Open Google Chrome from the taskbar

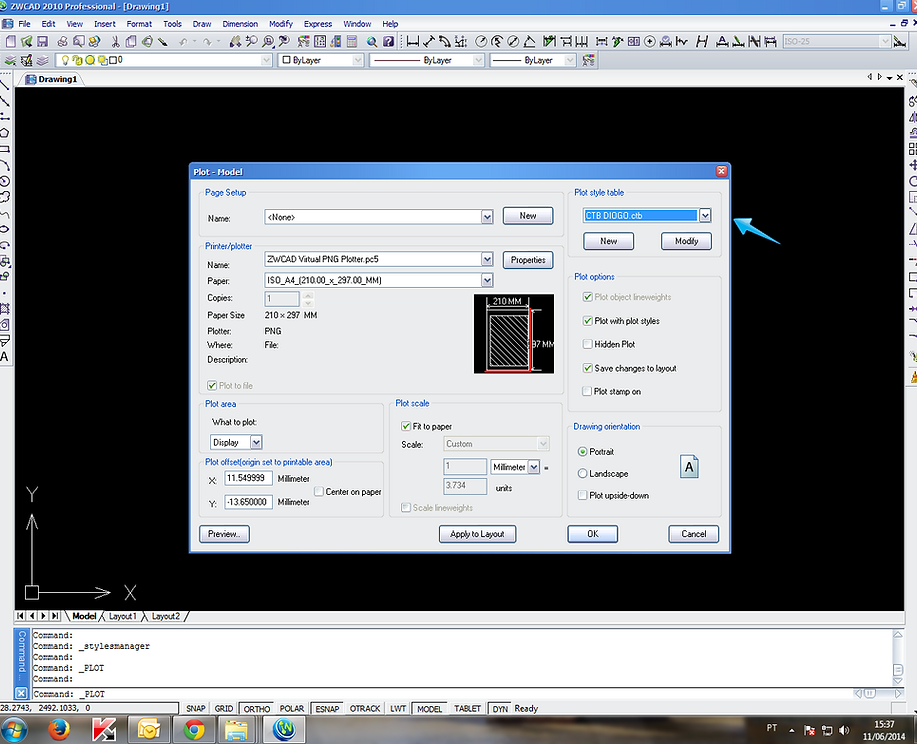point(194,729)
